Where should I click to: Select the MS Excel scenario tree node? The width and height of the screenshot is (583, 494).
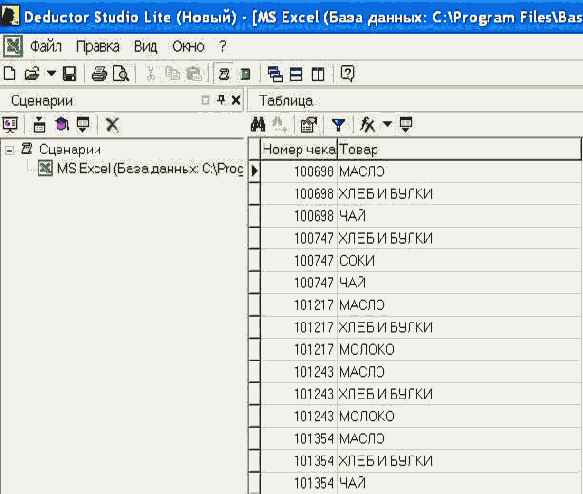point(141,169)
